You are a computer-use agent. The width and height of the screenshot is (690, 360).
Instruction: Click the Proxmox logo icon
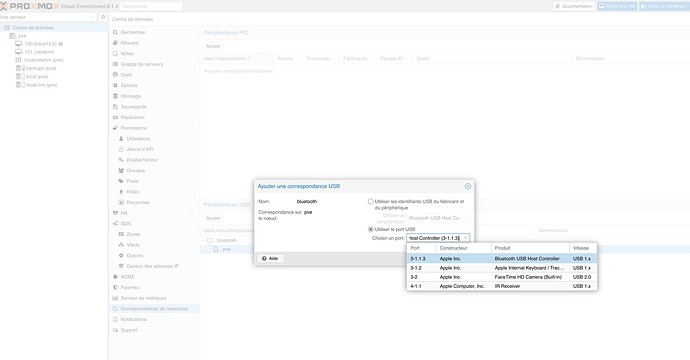(x=4, y=6)
